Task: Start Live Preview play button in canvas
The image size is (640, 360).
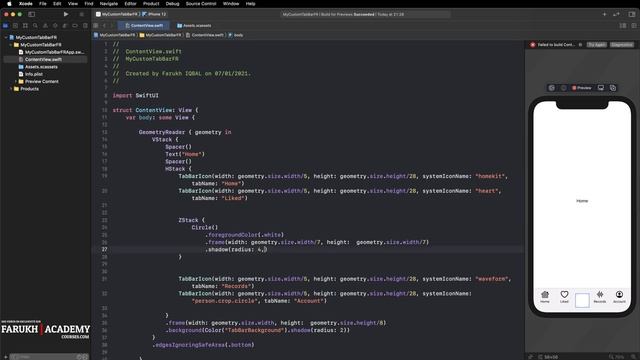Action: (551, 88)
